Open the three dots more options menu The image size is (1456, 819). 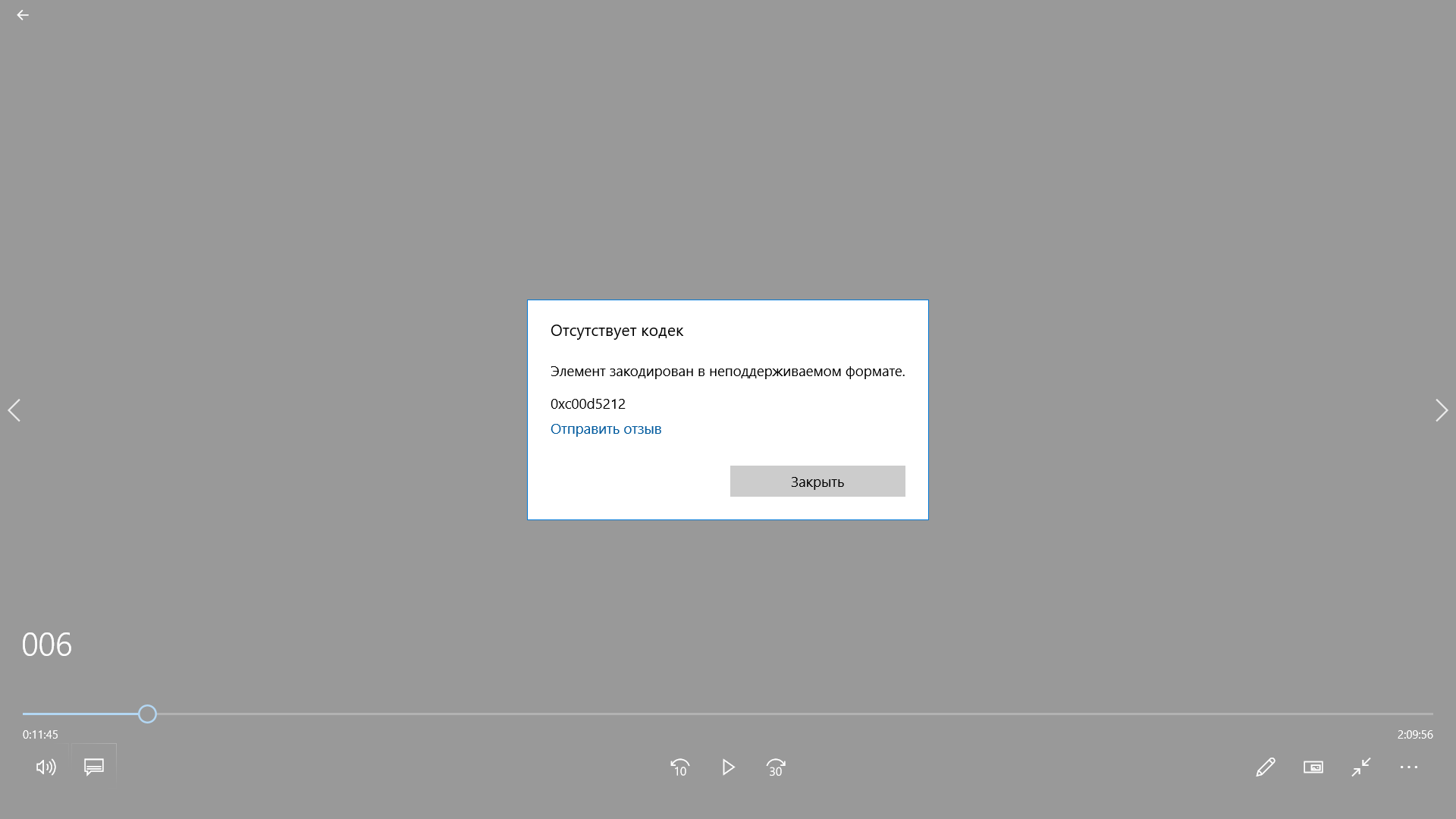1409,767
